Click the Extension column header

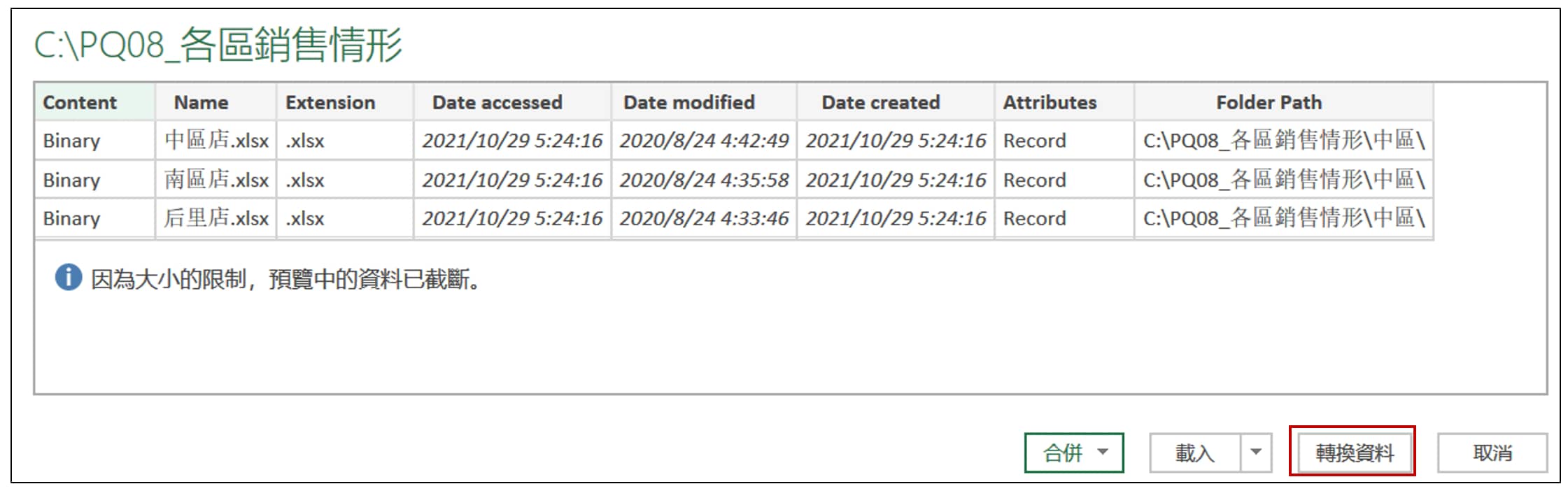tap(330, 102)
